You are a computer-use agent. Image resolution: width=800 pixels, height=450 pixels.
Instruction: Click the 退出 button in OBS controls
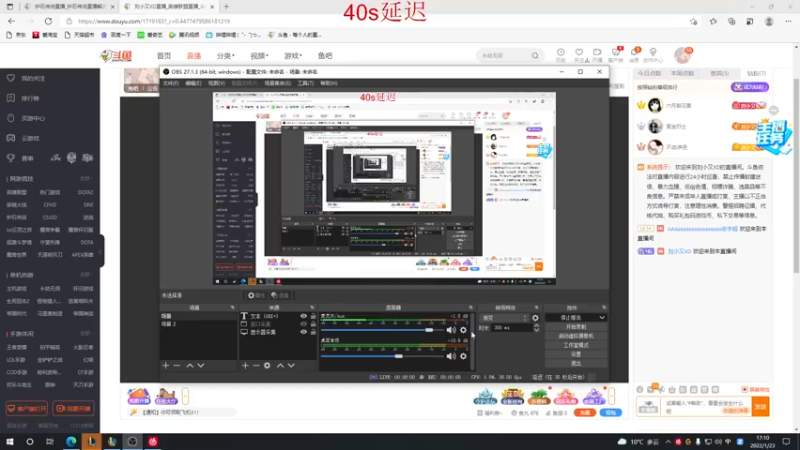click(x=576, y=363)
